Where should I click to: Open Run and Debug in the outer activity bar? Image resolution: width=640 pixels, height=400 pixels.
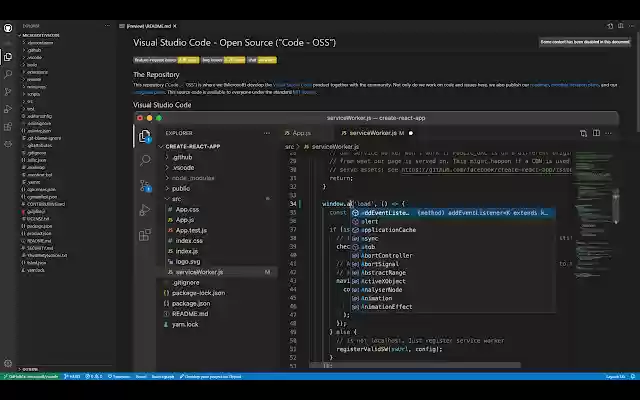point(8,109)
